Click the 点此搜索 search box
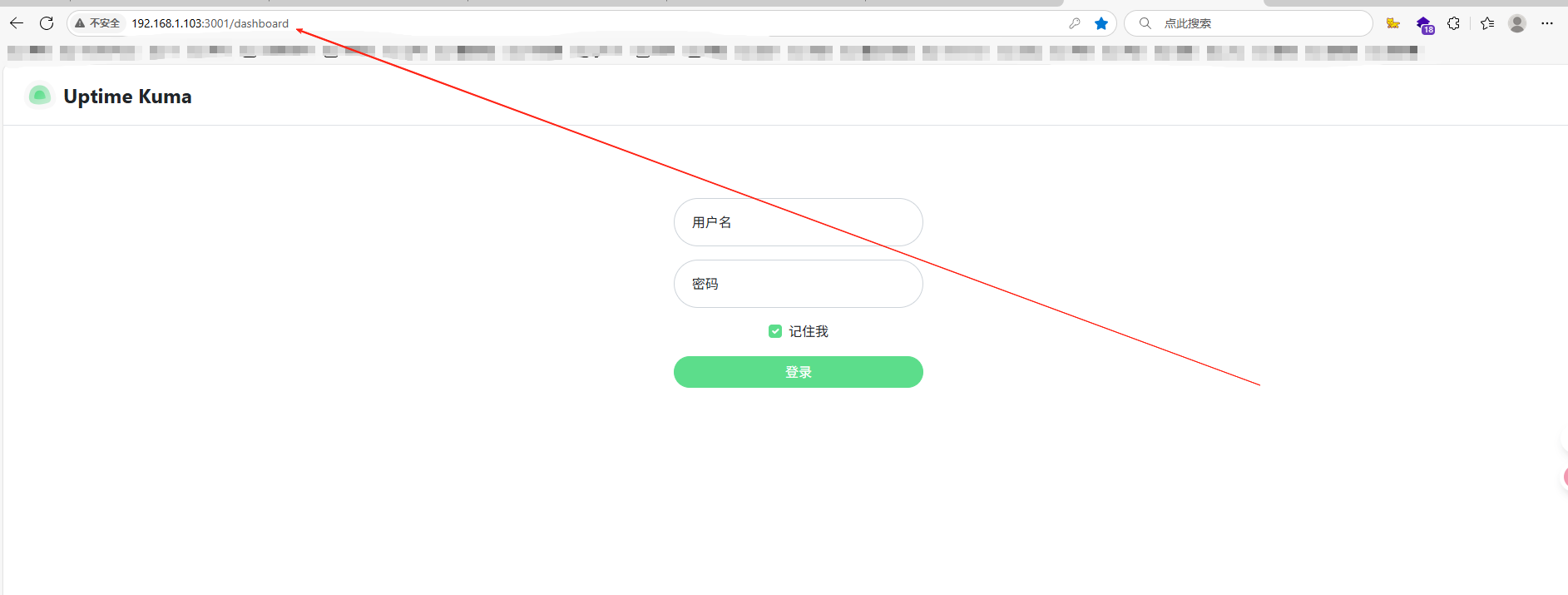The width and height of the screenshot is (1568, 595). point(1248,23)
